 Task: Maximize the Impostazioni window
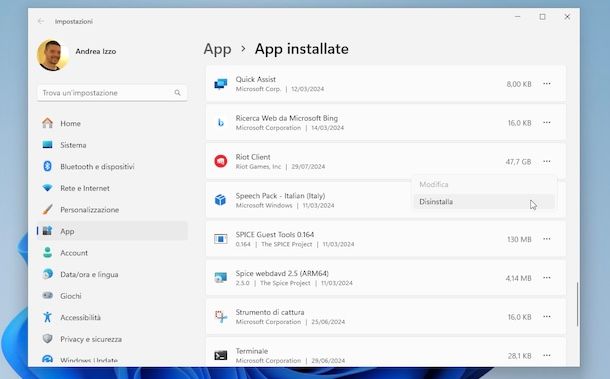(542, 17)
